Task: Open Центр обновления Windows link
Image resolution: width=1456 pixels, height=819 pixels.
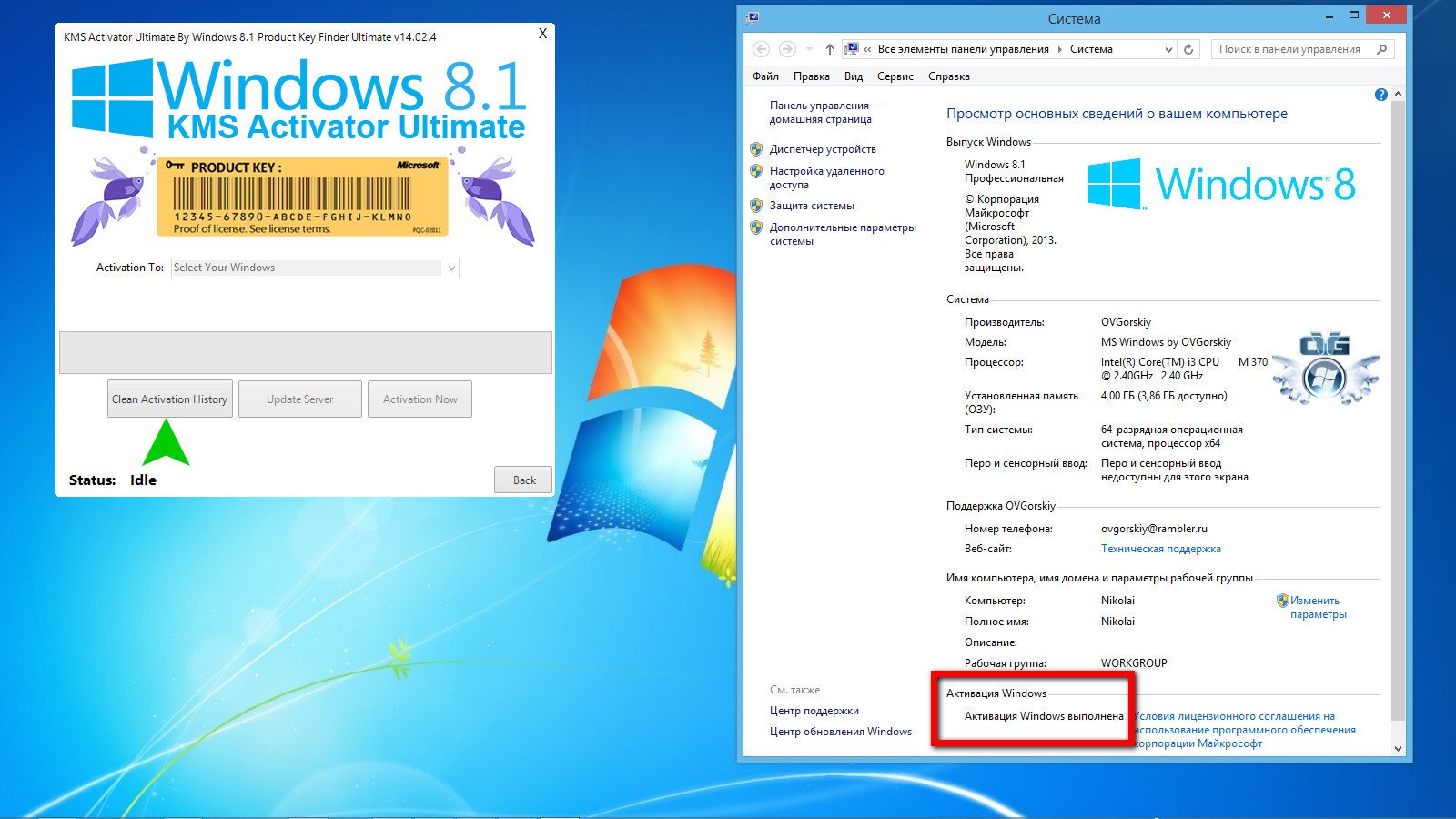Action: click(x=841, y=732)
